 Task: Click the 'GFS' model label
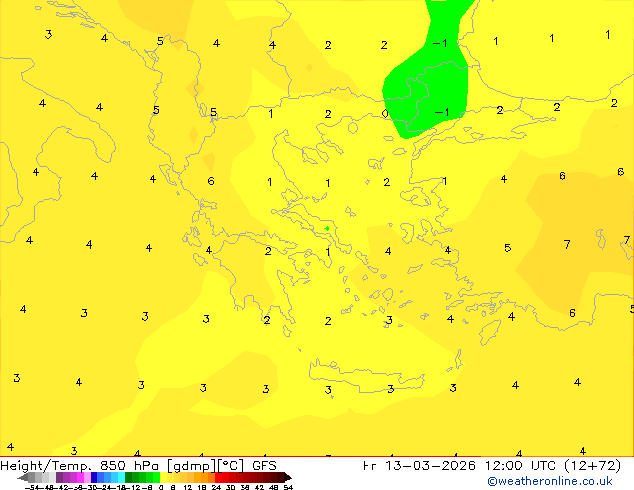[x=264, y=466]
